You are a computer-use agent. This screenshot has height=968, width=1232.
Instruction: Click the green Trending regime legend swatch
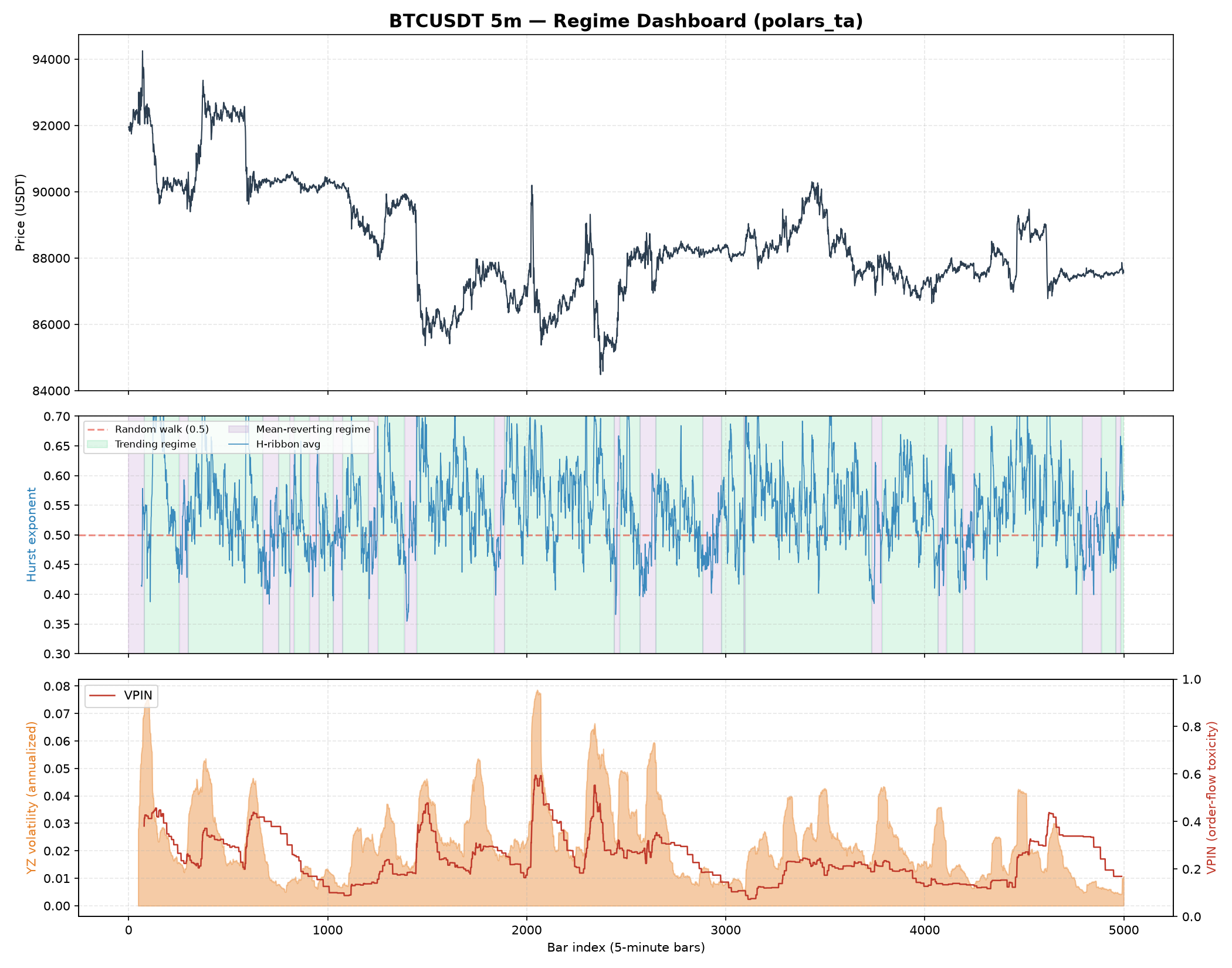pyautogui.click(x=97, y=444)
